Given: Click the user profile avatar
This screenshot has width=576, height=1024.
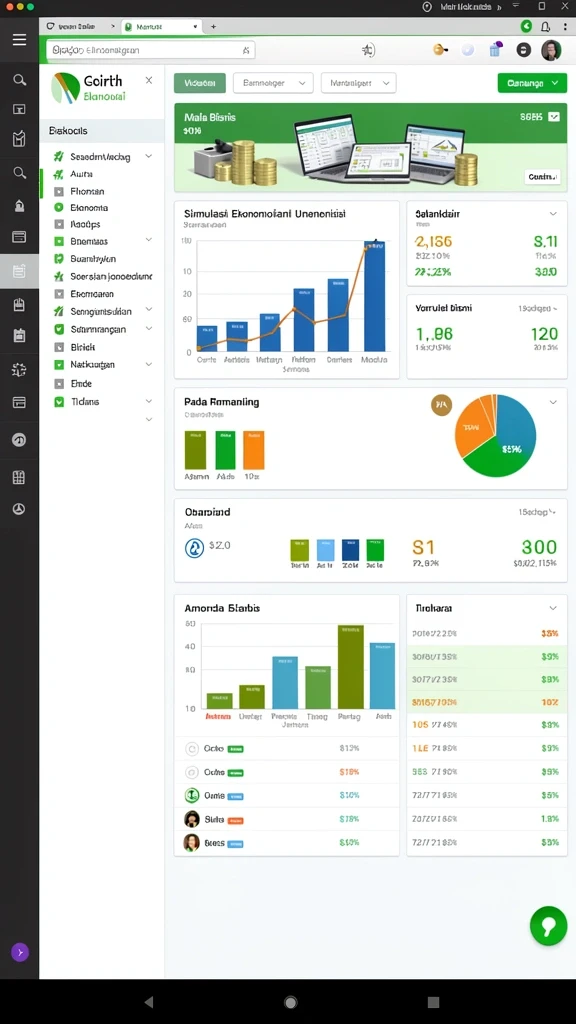Looking at the screenshot, I should coord(551,50).
